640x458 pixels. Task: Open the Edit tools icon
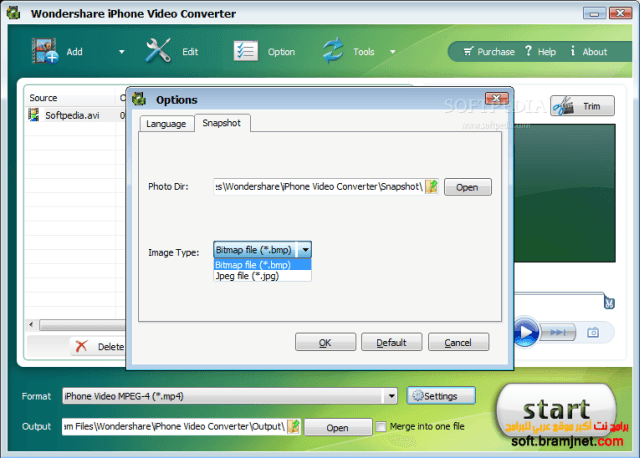(158, 51)
